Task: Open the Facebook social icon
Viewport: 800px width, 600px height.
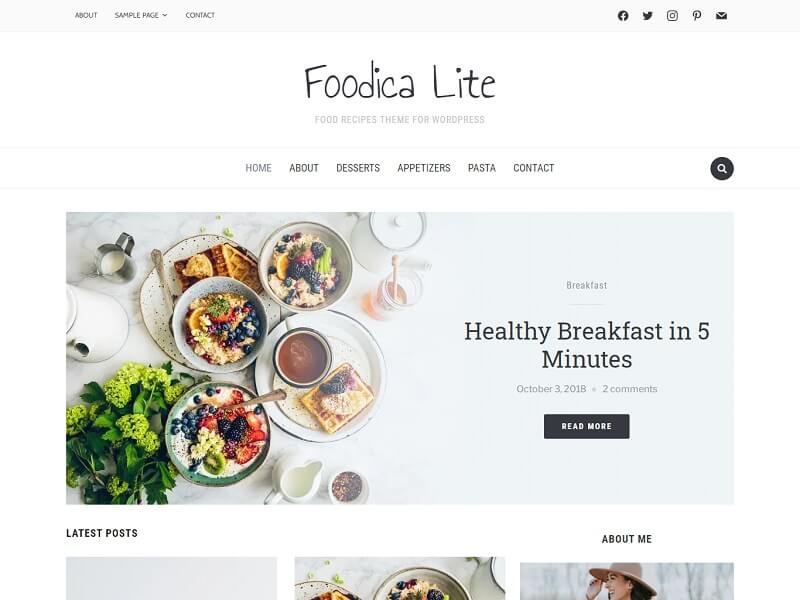Action: [x=623, y=16]
